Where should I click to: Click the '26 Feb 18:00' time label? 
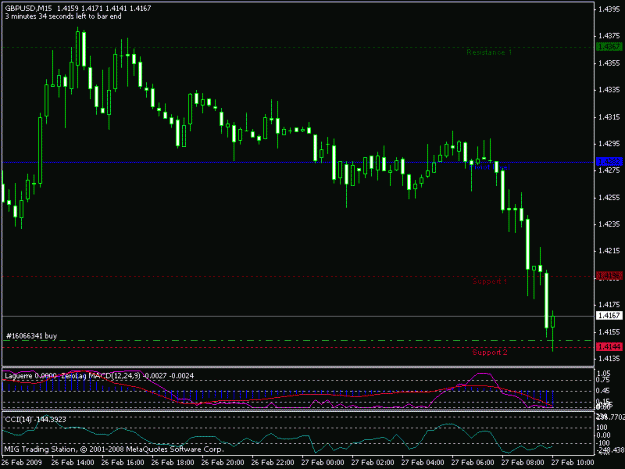pos(173,463)
